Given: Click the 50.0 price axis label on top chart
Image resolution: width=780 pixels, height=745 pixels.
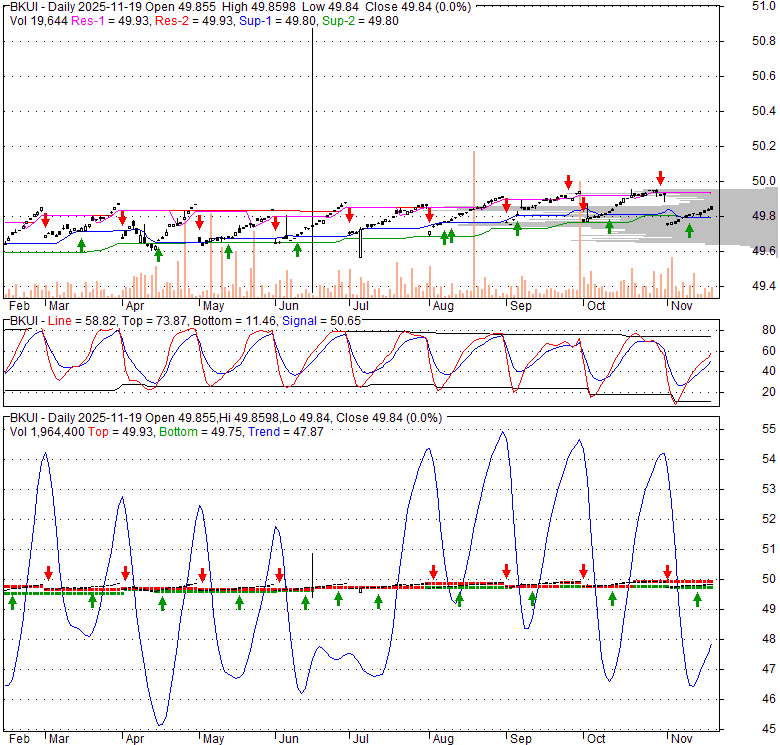Looking at the screenshot, I should pyautogui.click(x=763, y=180).
